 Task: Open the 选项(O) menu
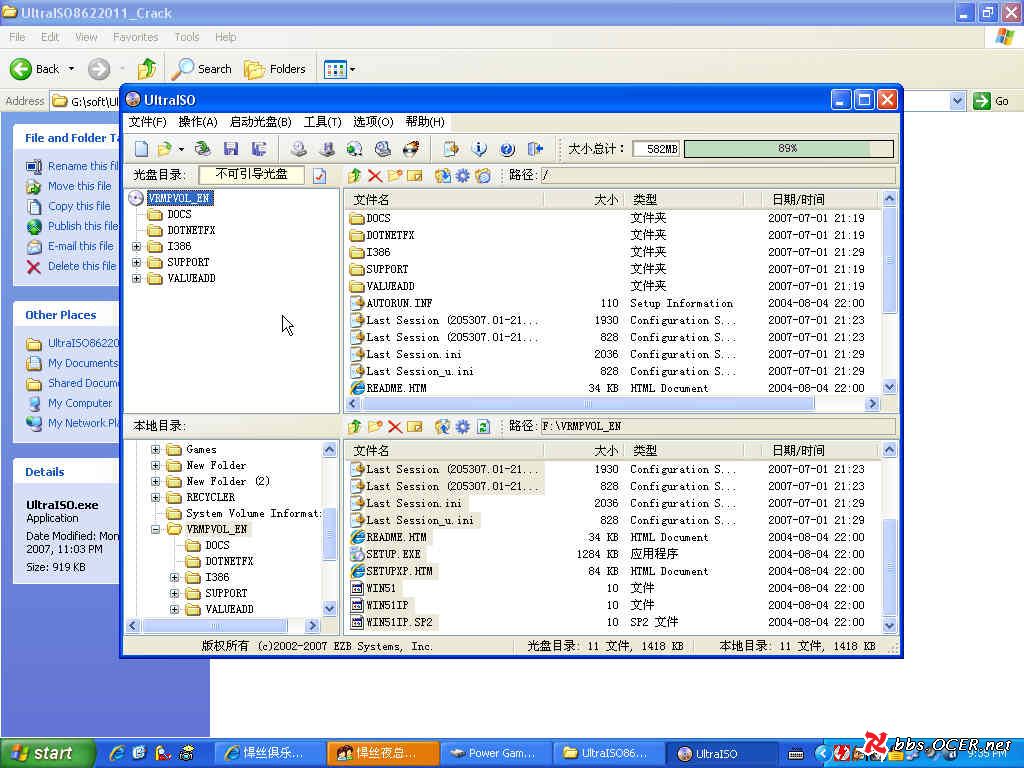tap(373, 122)
